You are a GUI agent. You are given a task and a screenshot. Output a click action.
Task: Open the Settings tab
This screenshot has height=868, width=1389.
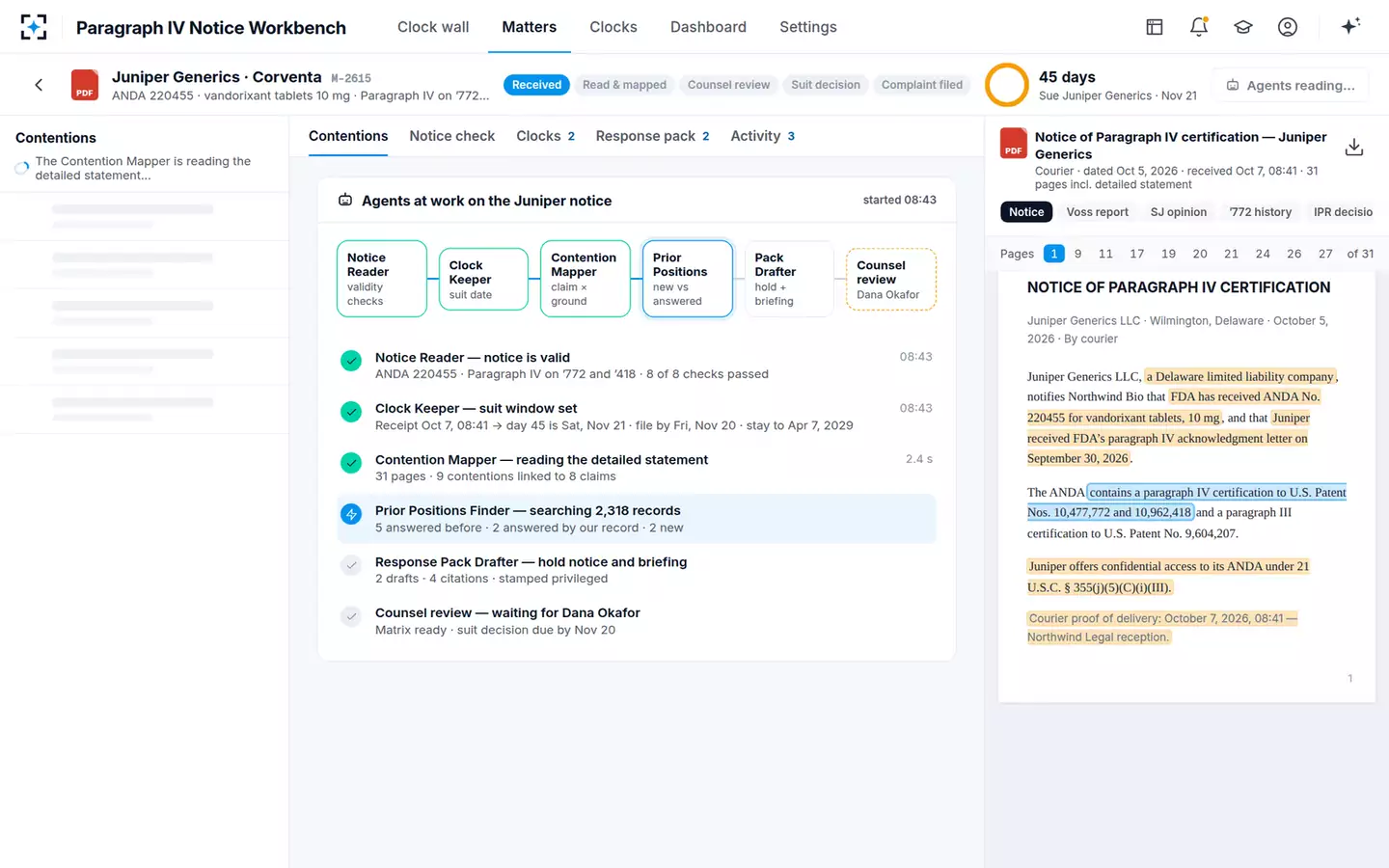click(x=808, y=27)
